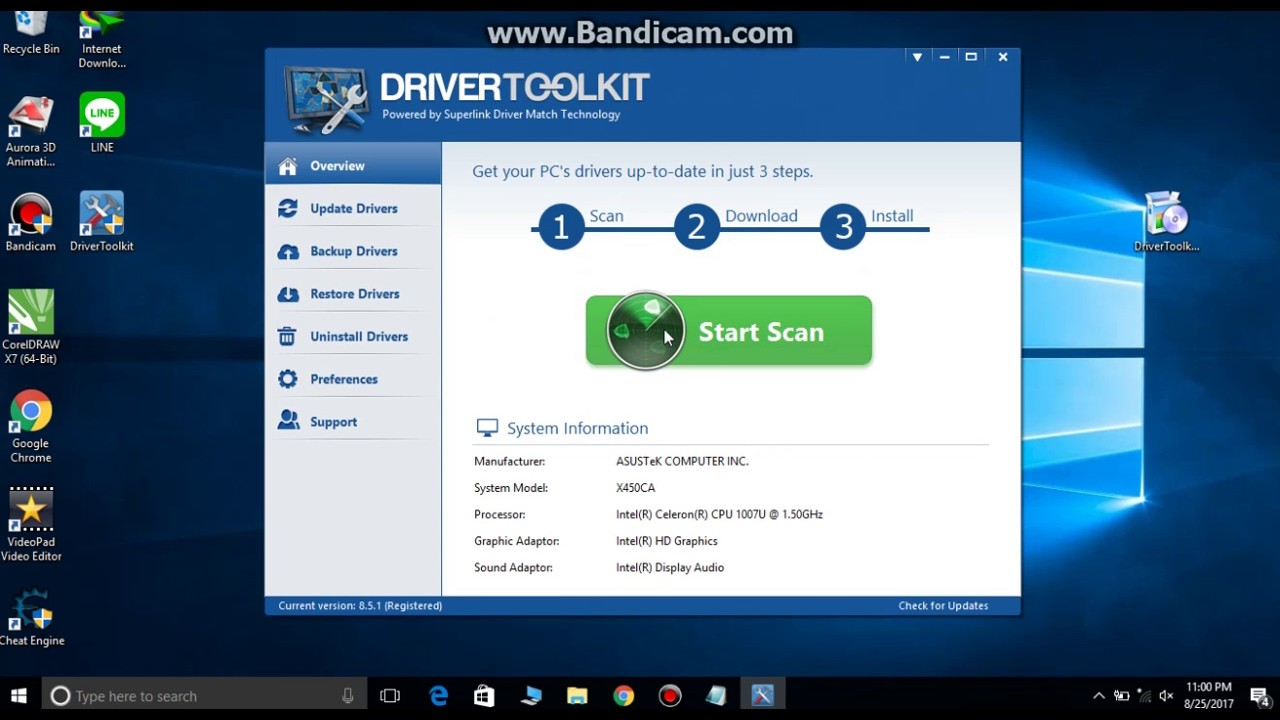Click the step 3 Install circle
This screenshot has height=720, width=1280.
click(x=843, y=227)
